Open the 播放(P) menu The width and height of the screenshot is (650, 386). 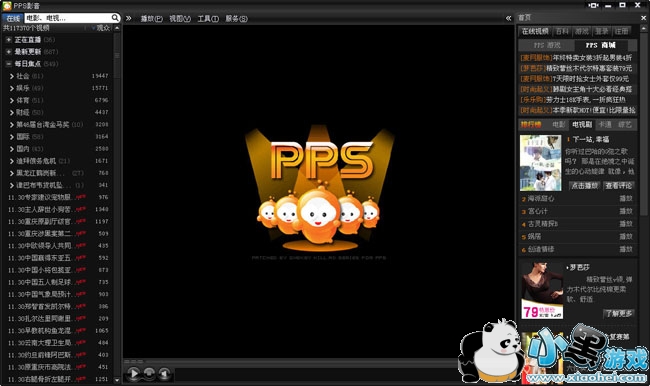pyautogui.click(x=151, y=19)
